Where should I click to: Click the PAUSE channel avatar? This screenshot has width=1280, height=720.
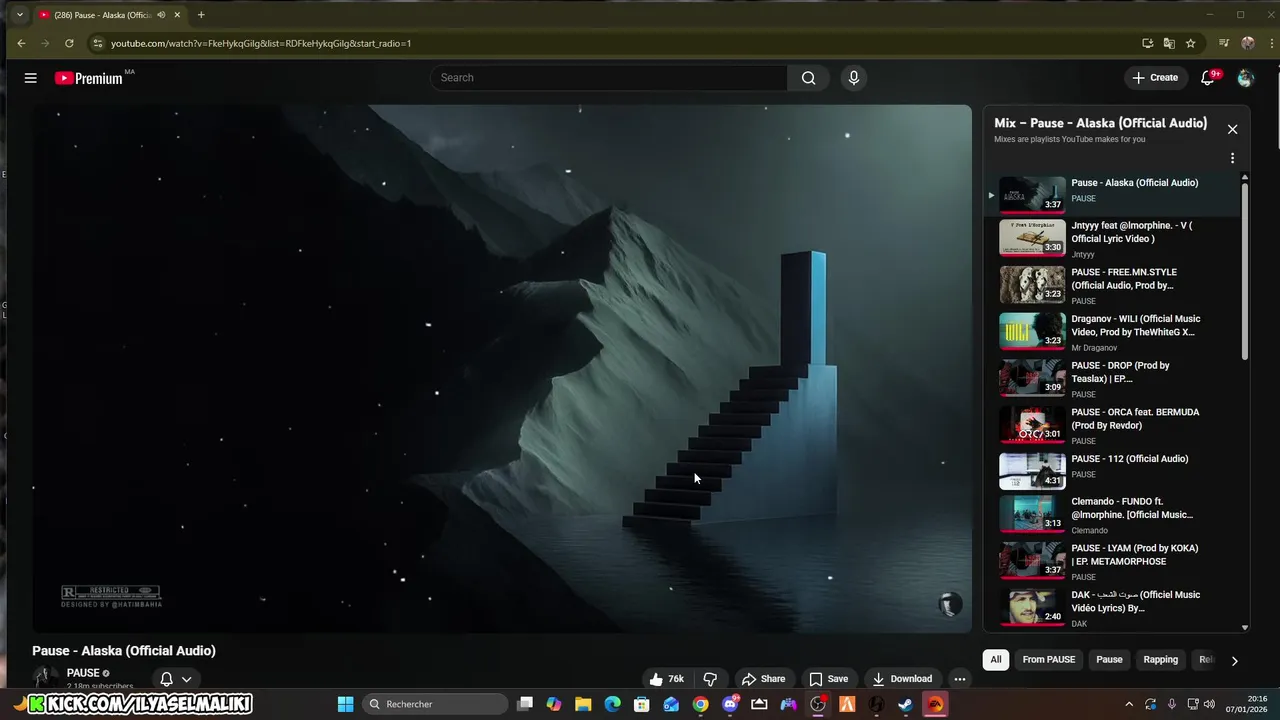pyautogui.click(x=44, y=678)
